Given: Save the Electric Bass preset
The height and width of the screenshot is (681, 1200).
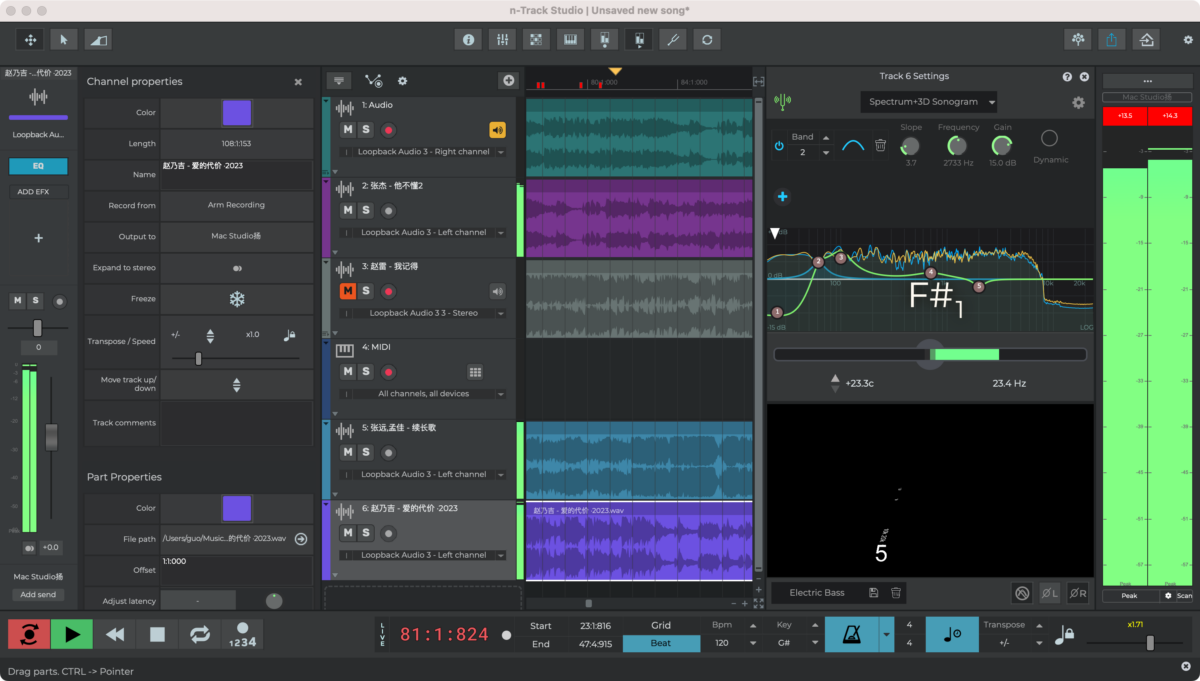Looking at the screenshot, I should coord(873,593).
